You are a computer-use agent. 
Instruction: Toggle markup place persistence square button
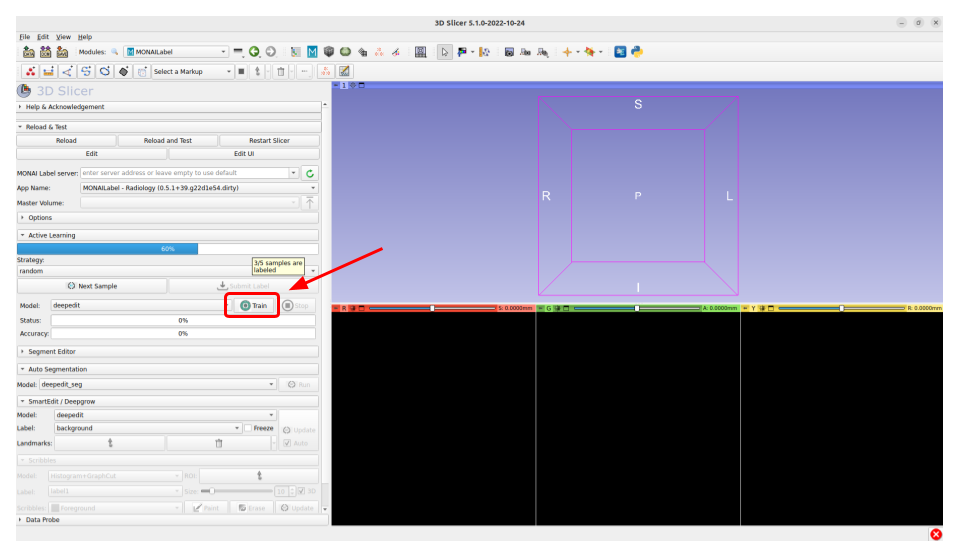coord(241,72)
